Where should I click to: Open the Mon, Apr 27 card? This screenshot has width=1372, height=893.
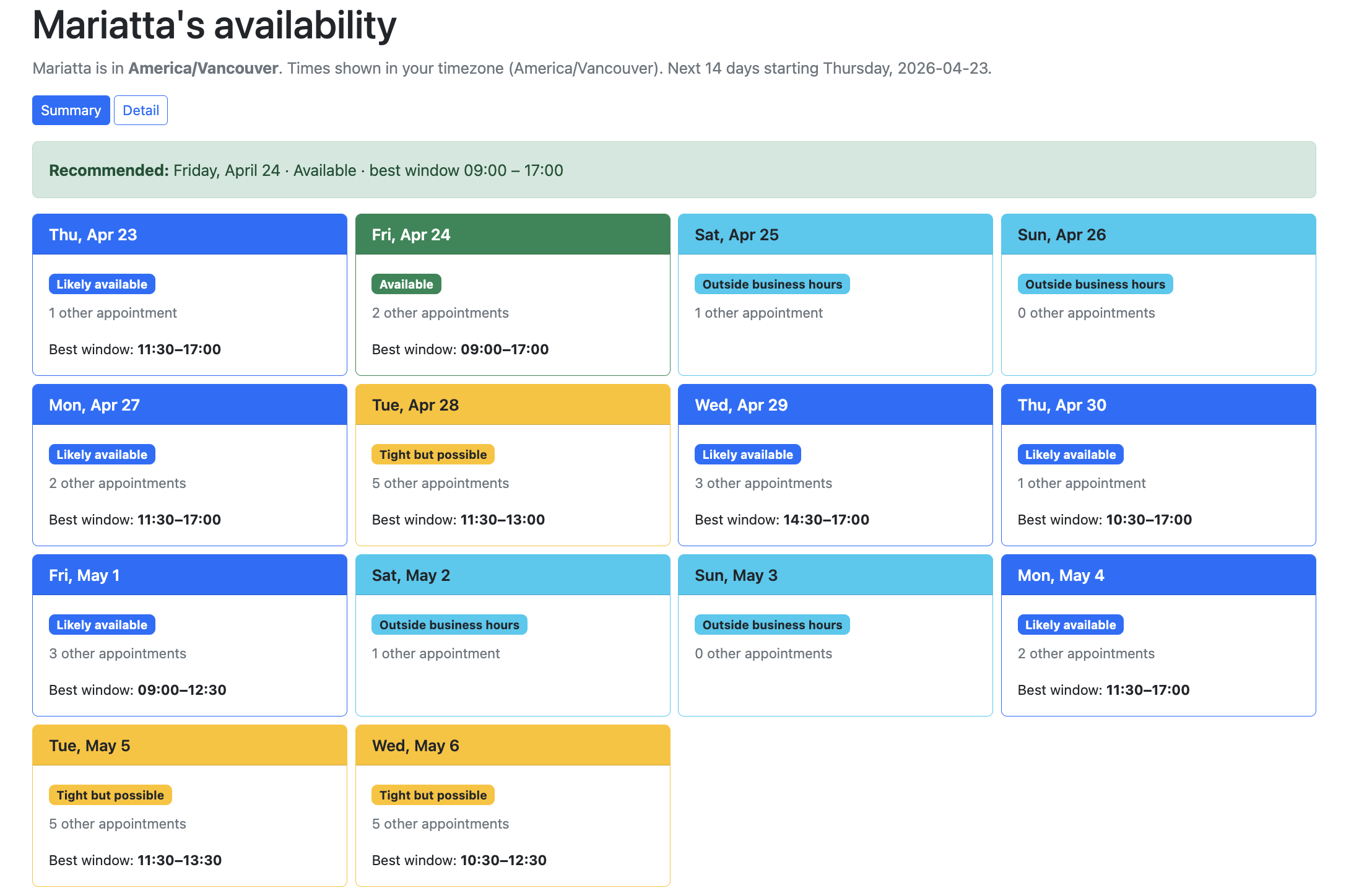point(189,464)
